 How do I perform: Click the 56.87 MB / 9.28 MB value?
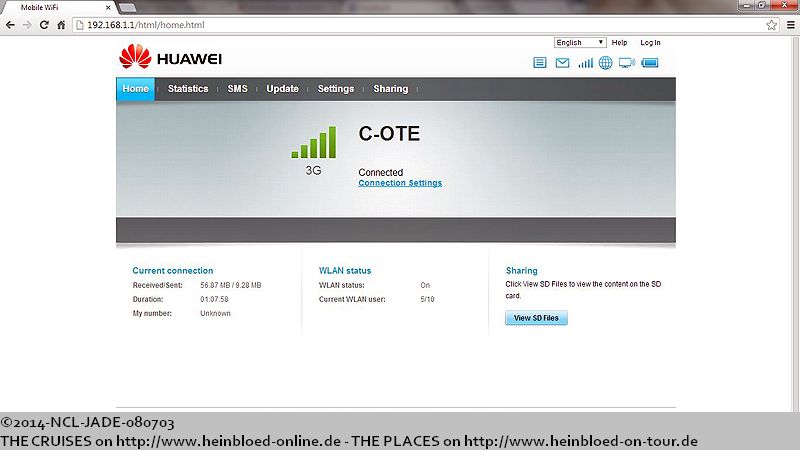click(x=231, y=285)
